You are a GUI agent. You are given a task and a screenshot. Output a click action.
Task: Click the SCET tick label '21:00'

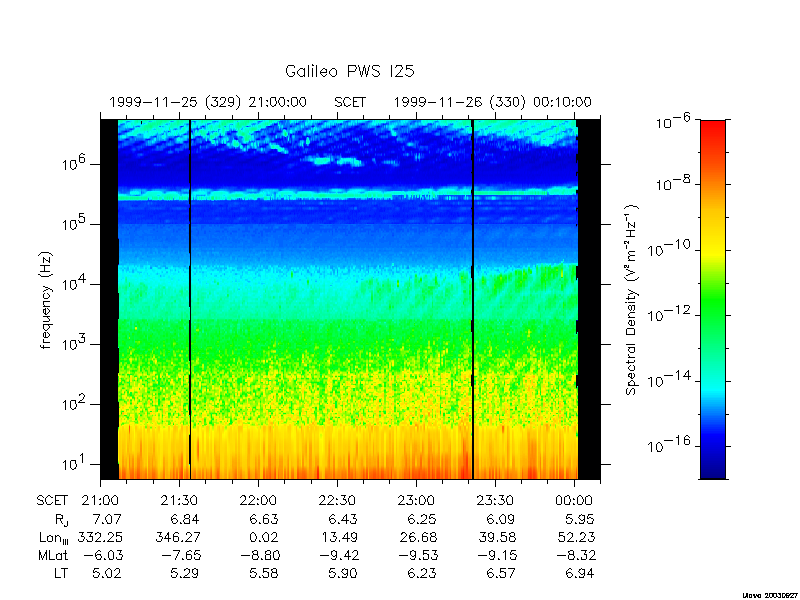coord(100,501)
